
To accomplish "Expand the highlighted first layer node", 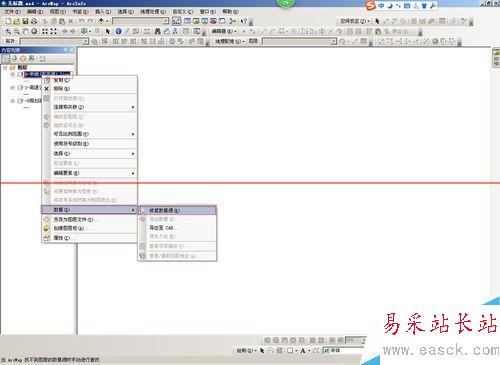I will 13,74.
